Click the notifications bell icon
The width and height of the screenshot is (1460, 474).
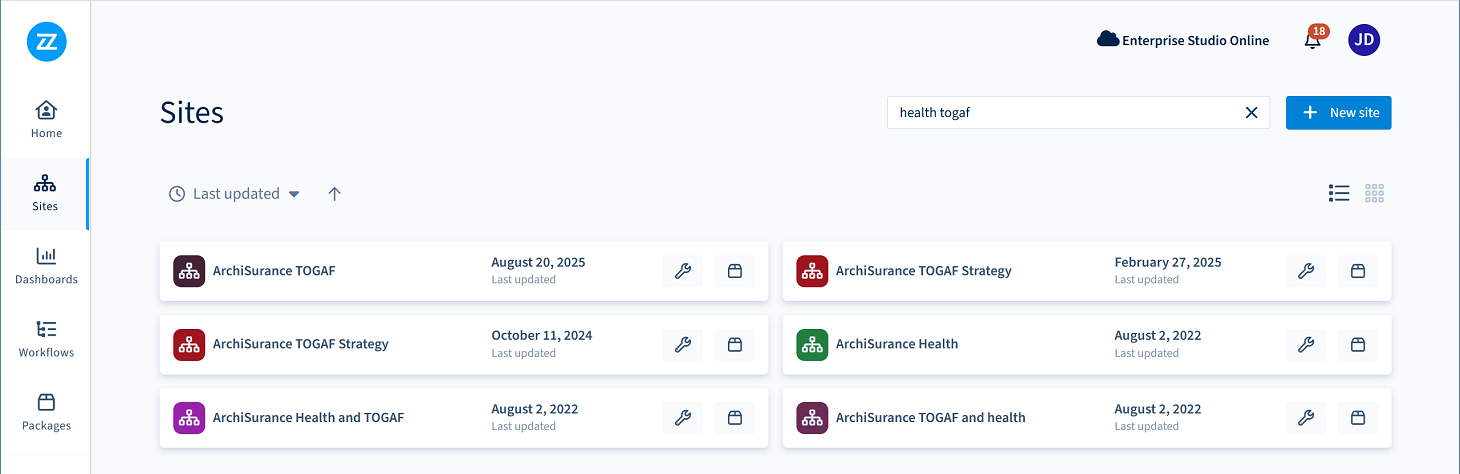1313,41
